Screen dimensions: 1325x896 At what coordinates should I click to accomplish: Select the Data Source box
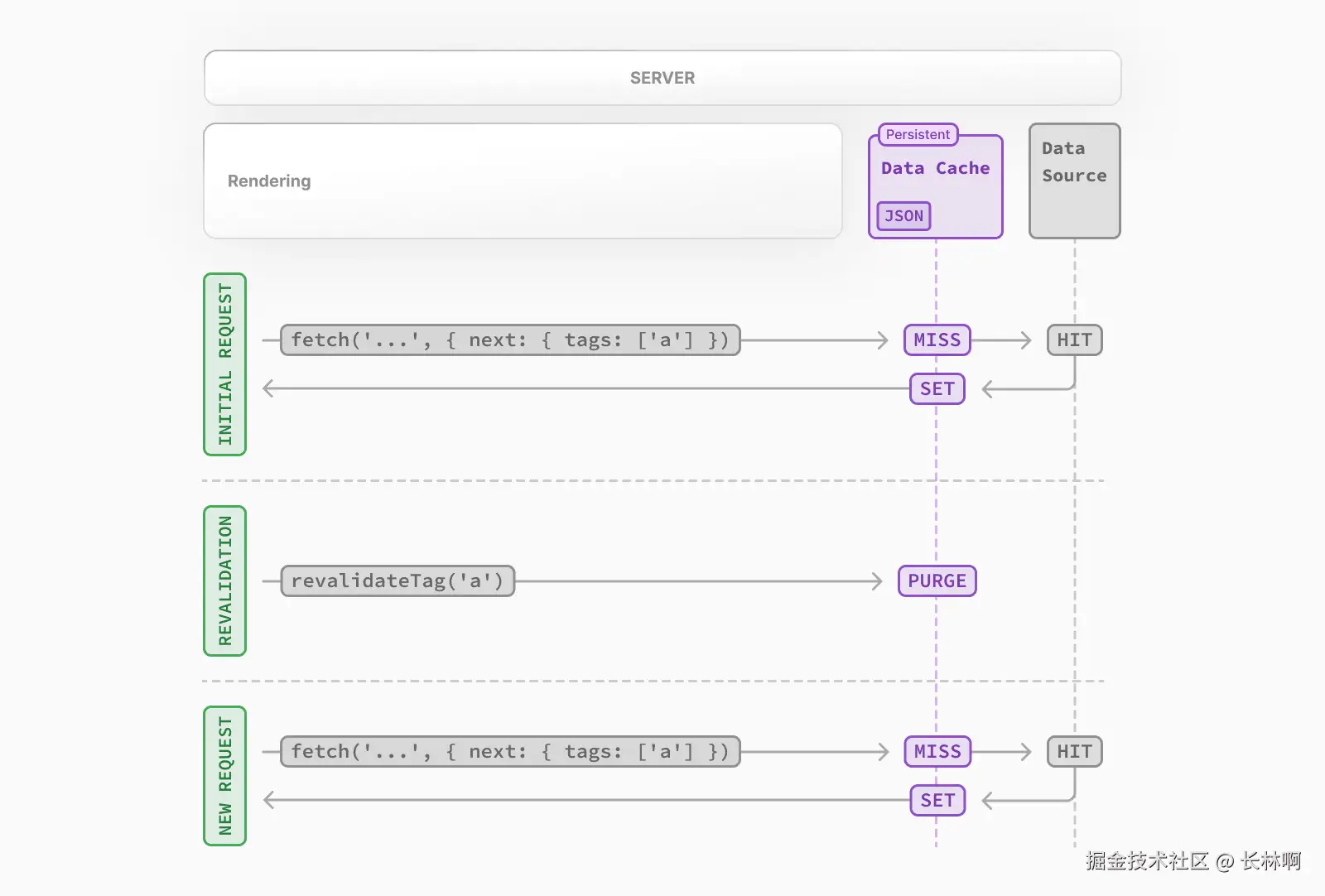[x=1074, y=181]
